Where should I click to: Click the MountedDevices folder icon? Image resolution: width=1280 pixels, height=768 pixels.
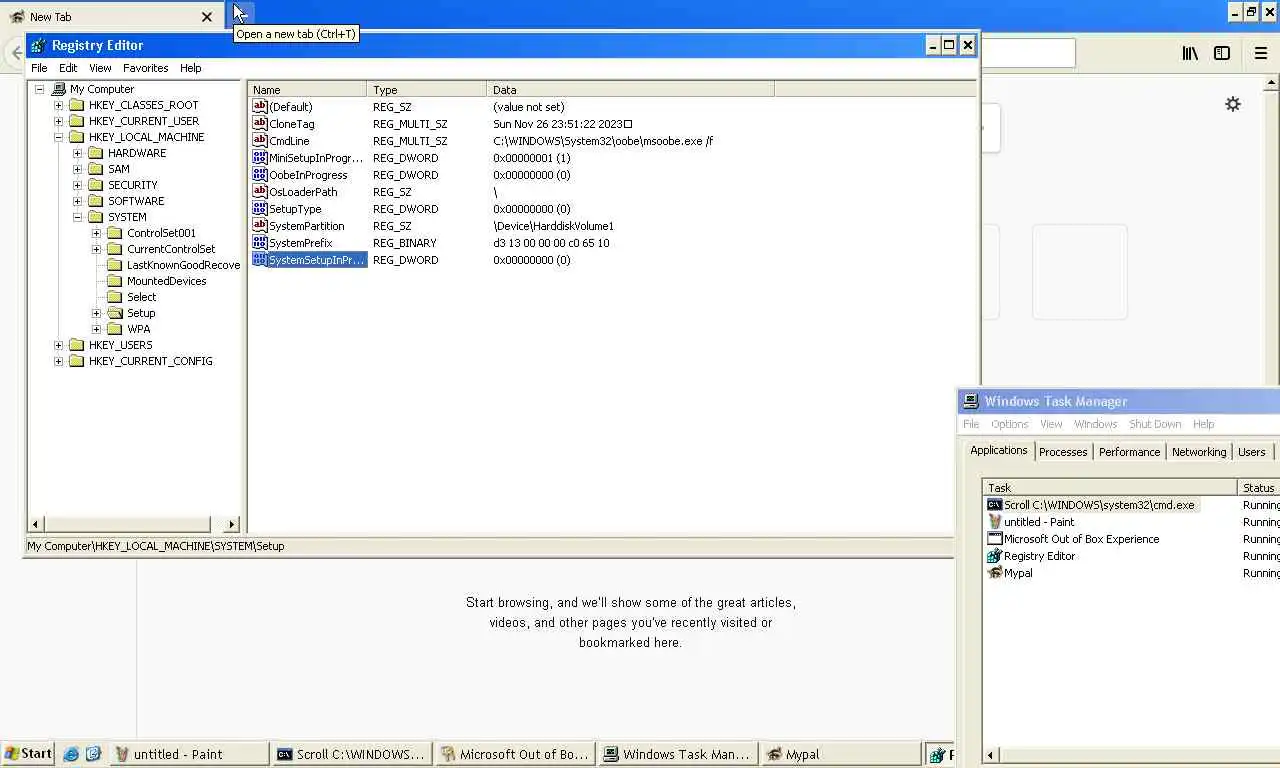(x=115, y=281)
